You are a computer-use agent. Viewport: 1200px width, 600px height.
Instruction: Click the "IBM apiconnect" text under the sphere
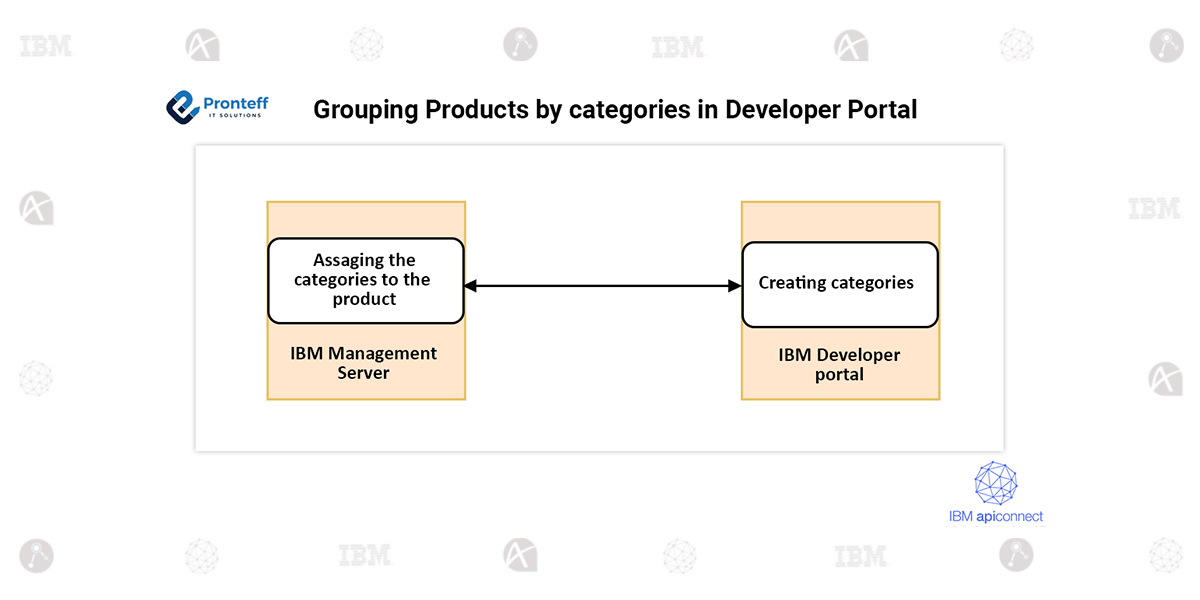pyautogui.click(x=996, y=517)
